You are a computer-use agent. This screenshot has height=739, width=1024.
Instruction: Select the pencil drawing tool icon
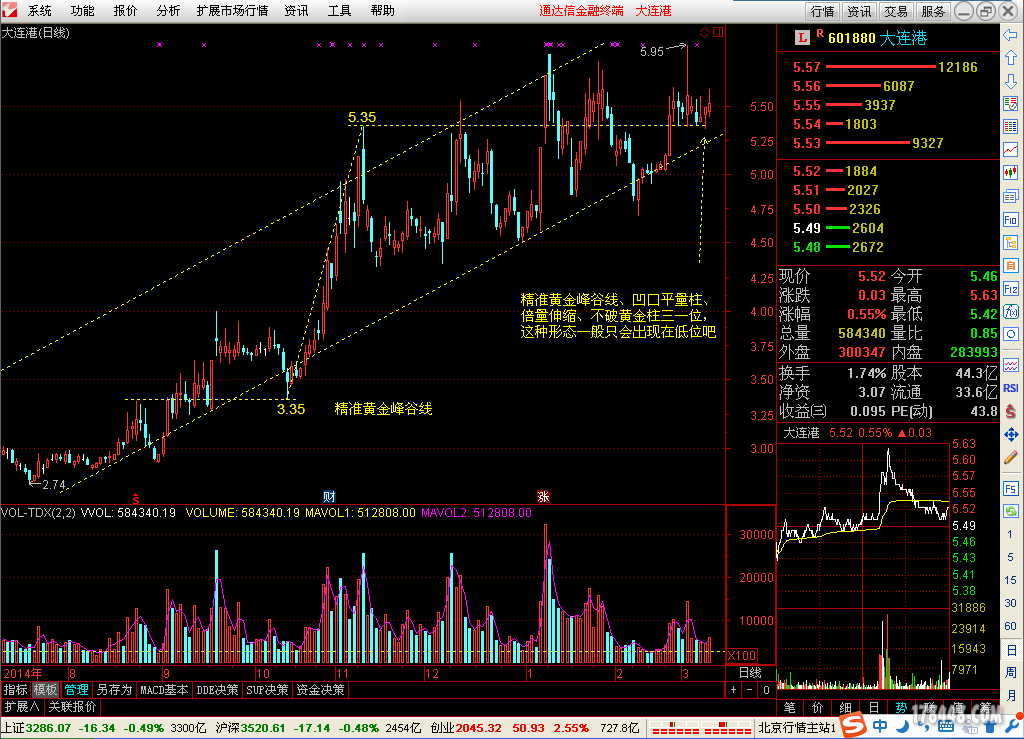pos(1010,458)
